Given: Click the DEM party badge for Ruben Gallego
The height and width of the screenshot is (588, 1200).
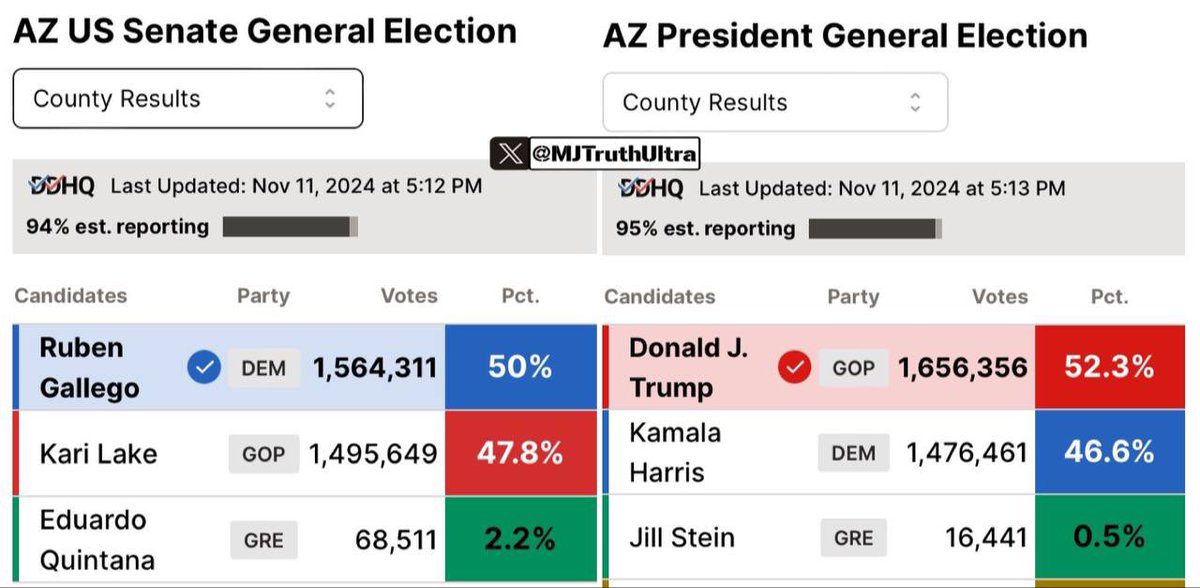Looking at the screenshot, I should pos(263,368).
